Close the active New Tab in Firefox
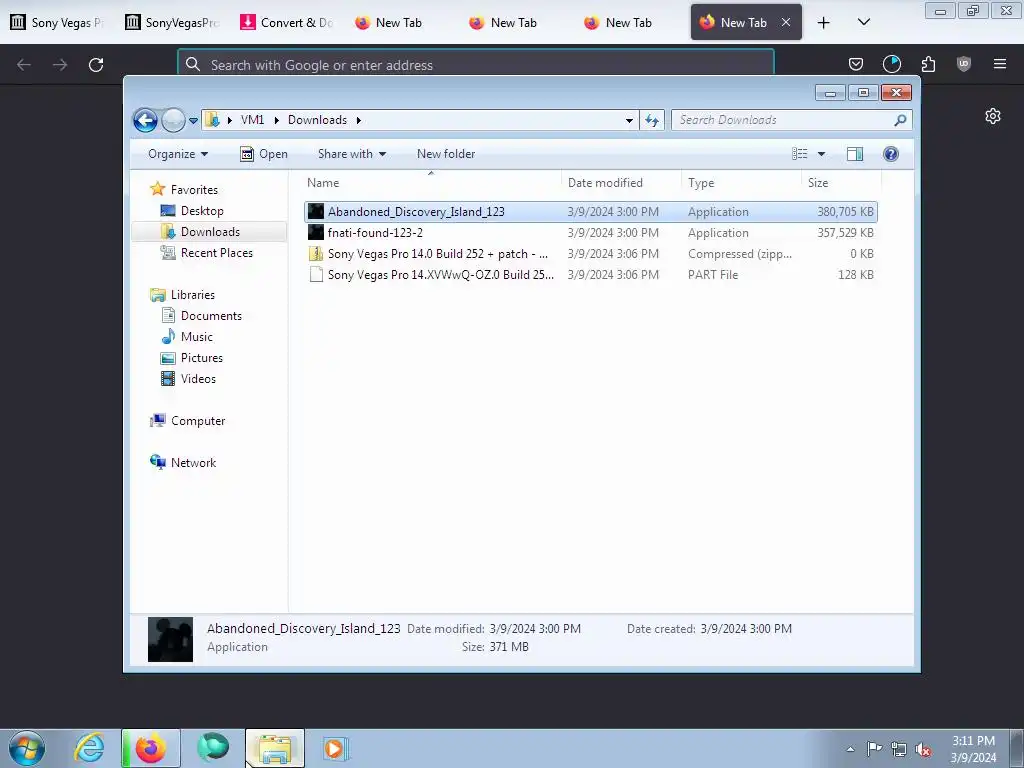1024x768 pixels. point(786,22)
